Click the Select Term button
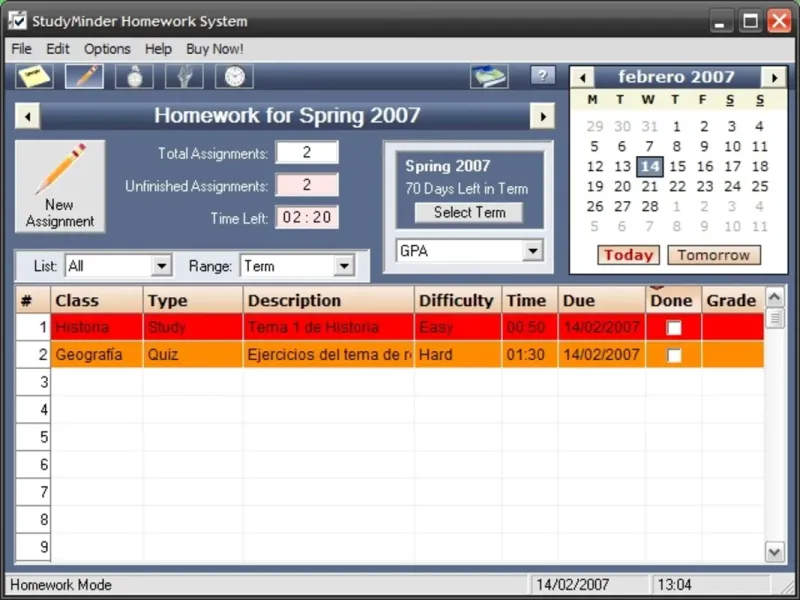The image size is (800, 600). coord(469,212)
